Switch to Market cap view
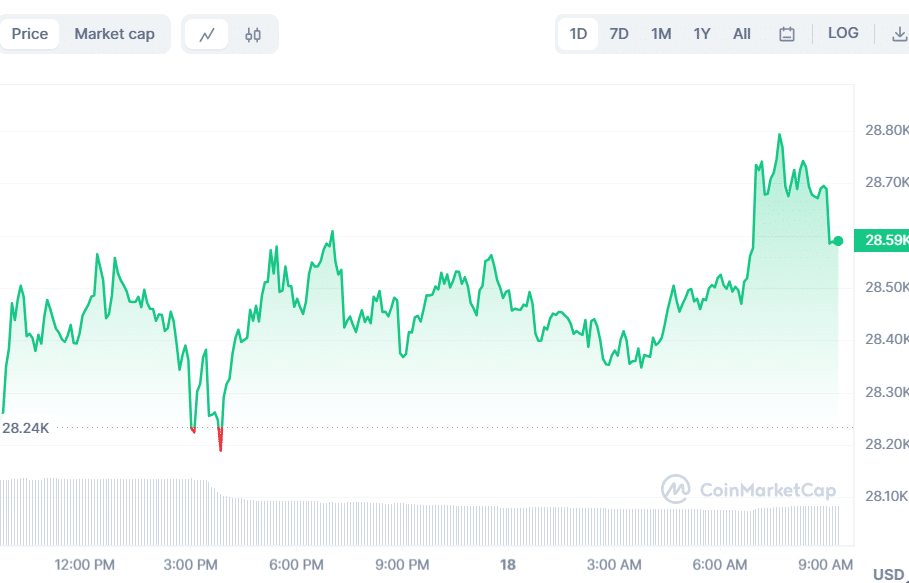909x583 pixels. tap(114, 33)
